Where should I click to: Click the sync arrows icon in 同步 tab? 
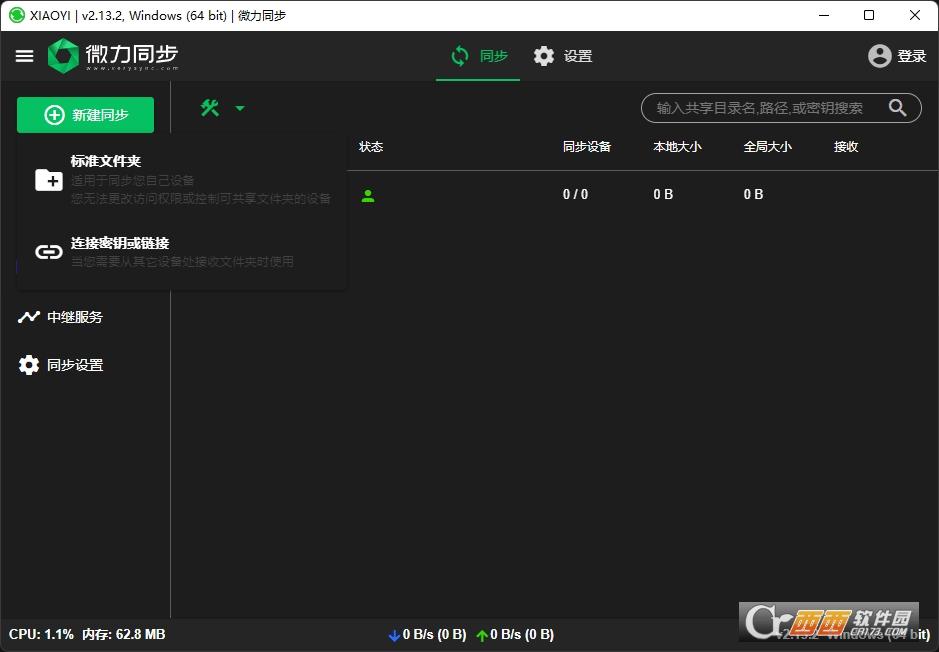(459, 56)
